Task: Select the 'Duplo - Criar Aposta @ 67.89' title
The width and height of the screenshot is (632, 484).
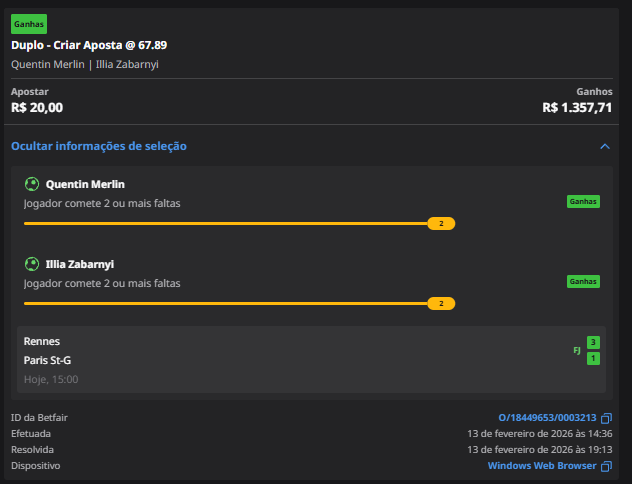Action: (89, 45)
